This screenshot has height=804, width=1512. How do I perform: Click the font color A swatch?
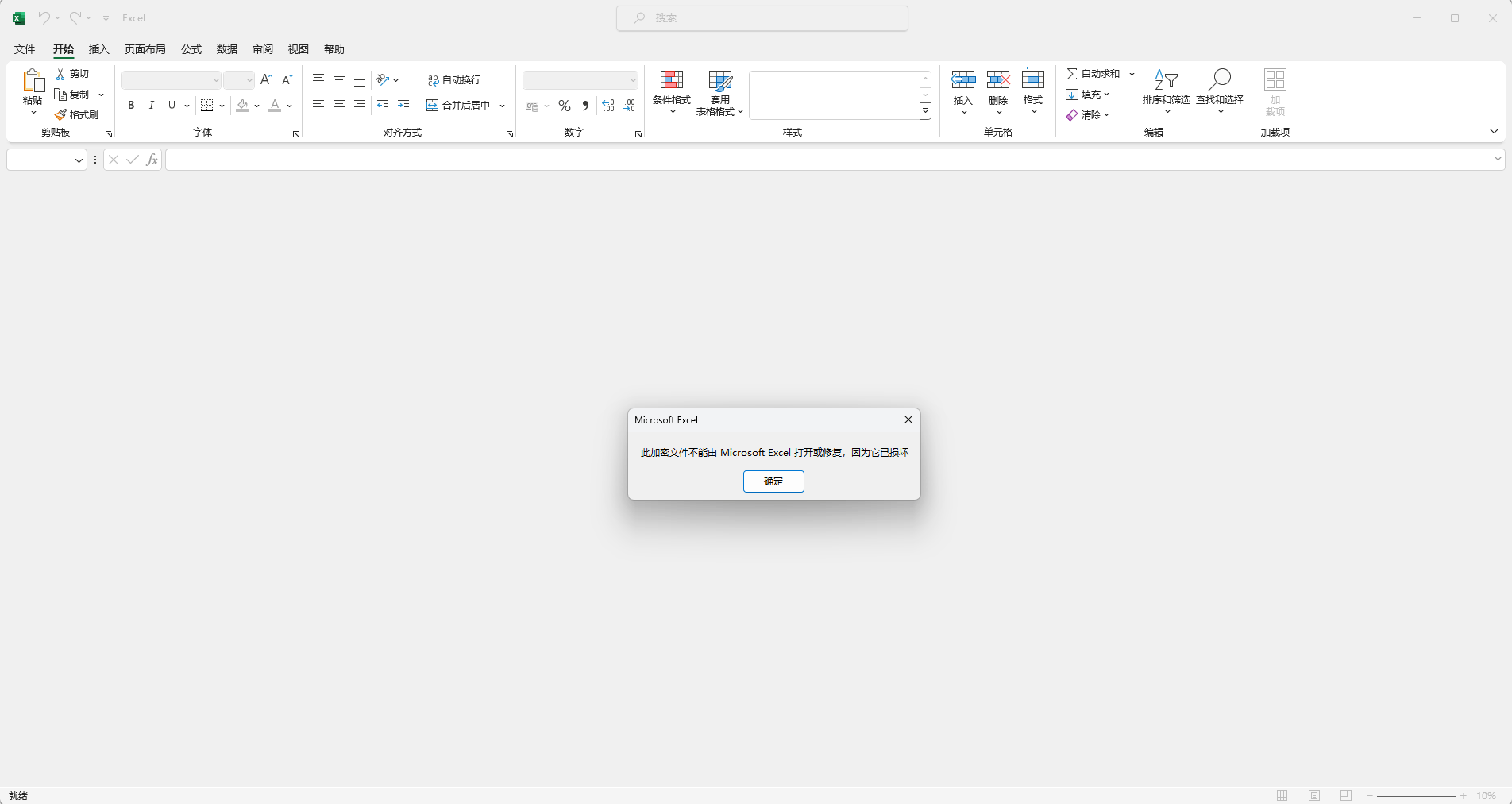pyautogui.click(x=275, y=106)
